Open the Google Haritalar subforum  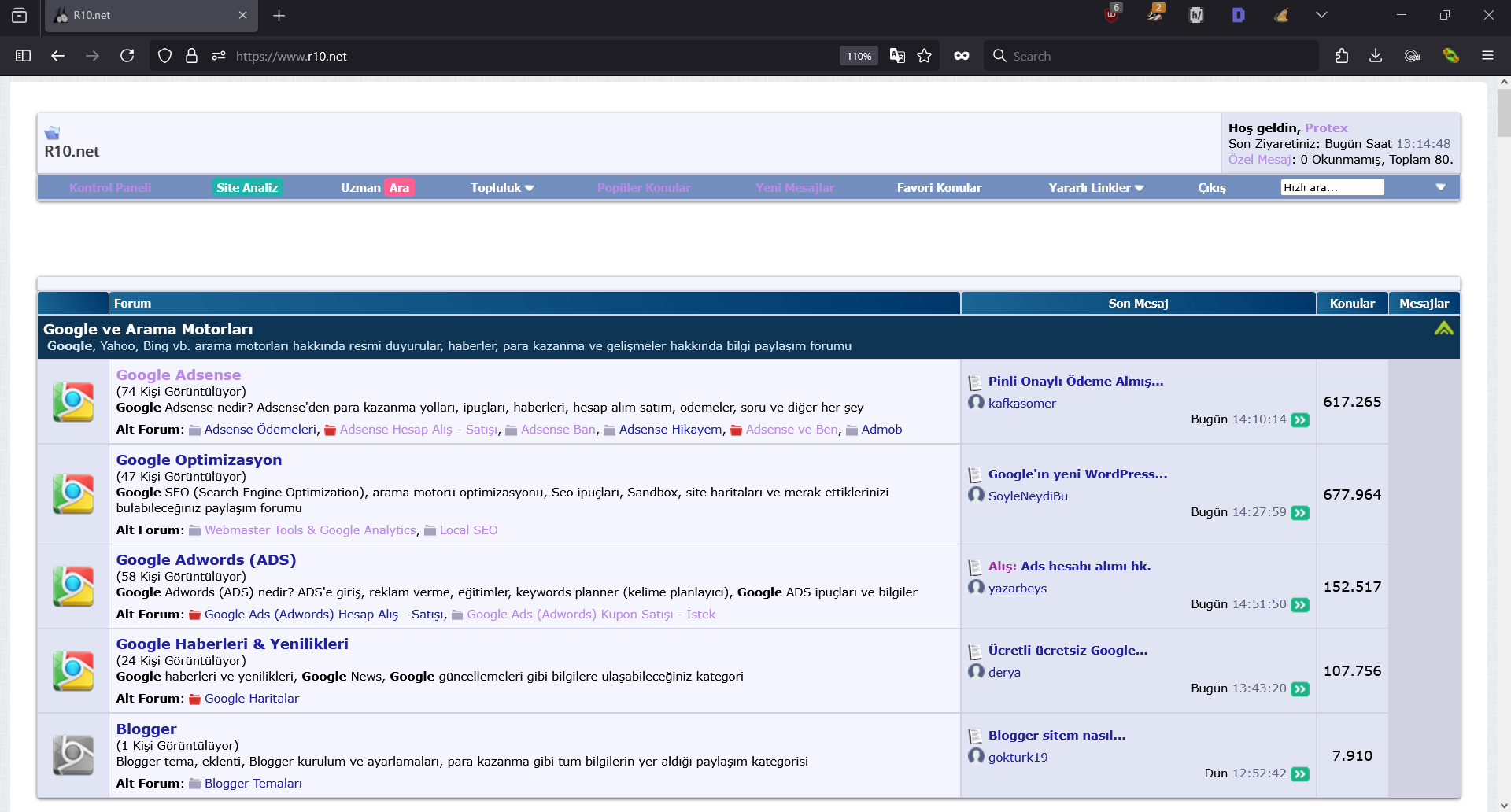click(x=252, y=699)
